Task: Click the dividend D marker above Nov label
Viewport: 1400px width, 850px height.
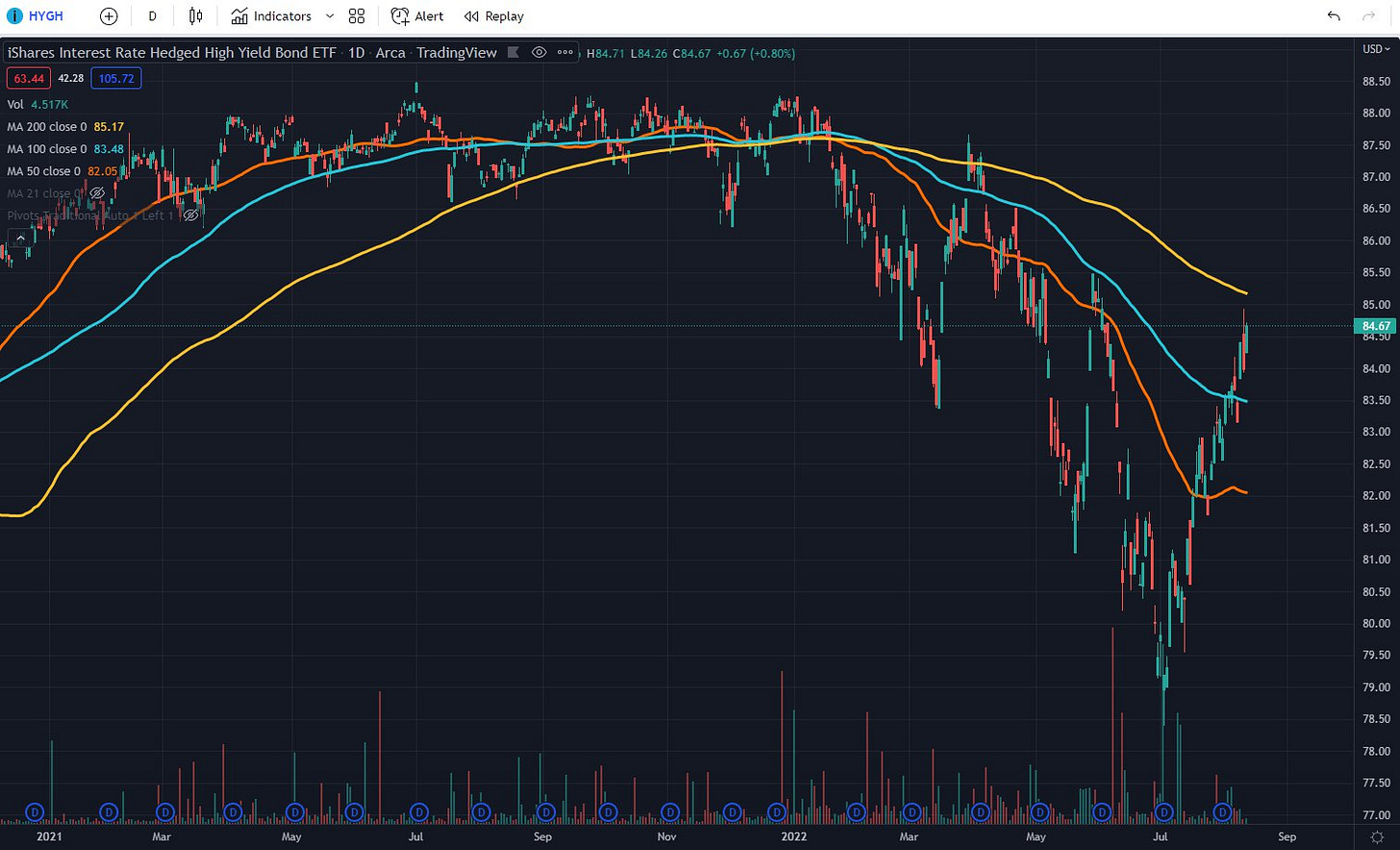Action: 670,812
